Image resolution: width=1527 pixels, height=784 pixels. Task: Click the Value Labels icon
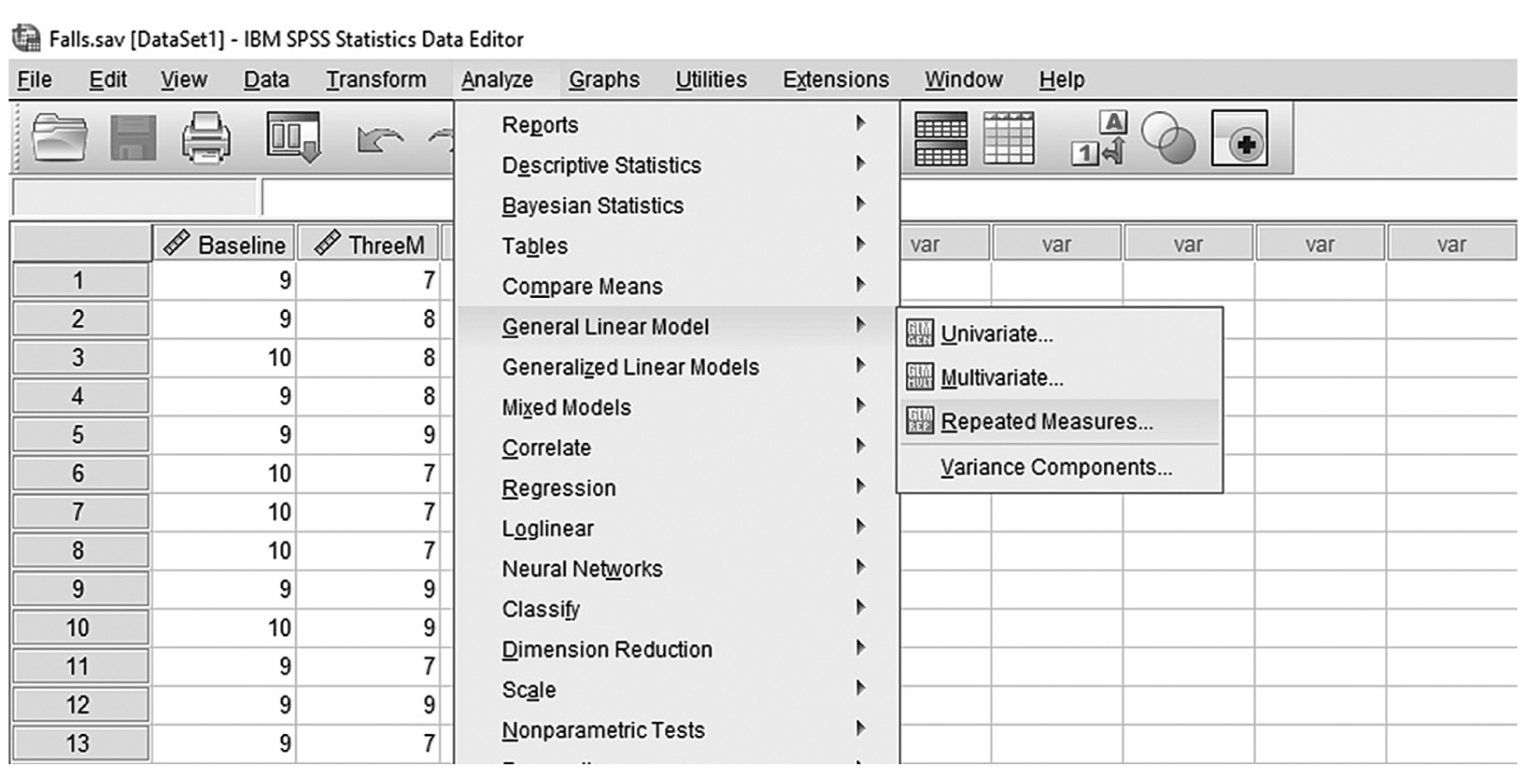(x=1100, y=138)
